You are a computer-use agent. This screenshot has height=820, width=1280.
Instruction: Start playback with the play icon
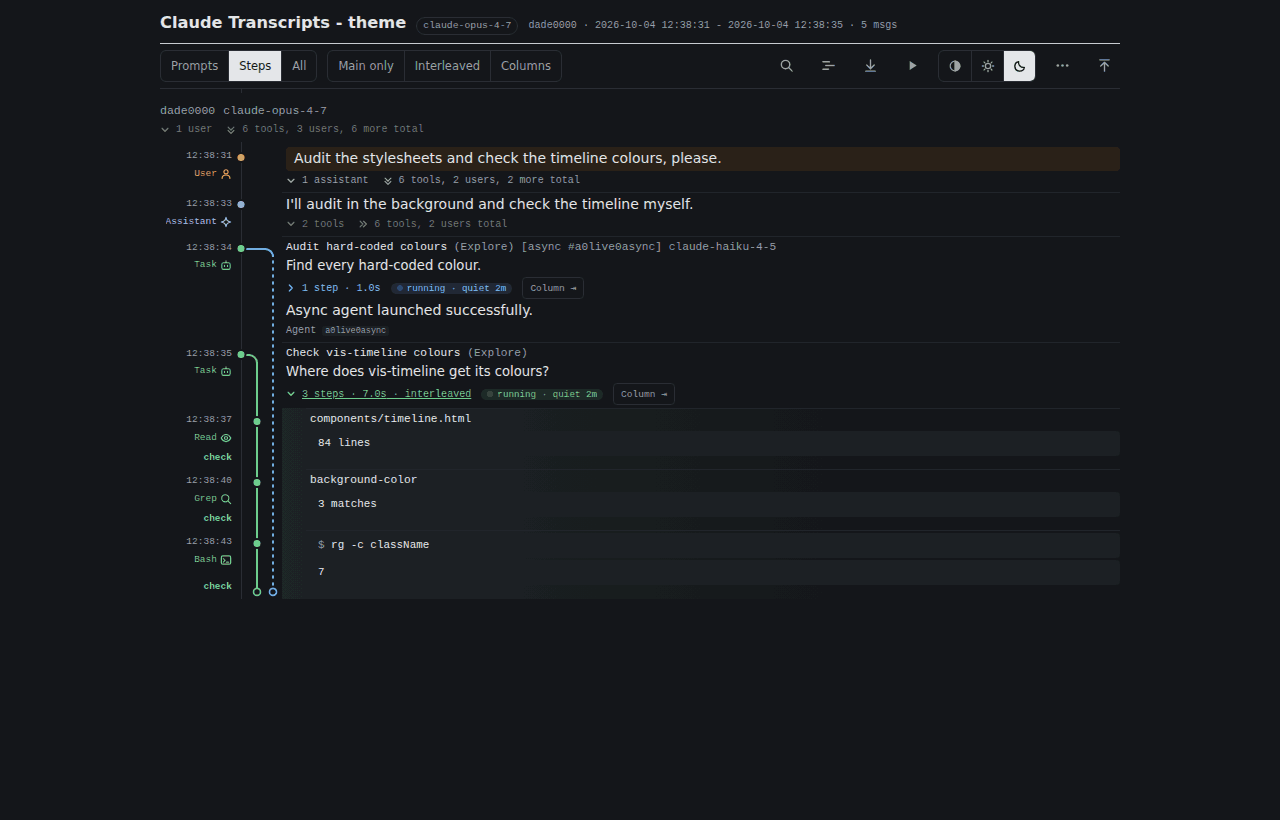click(x=912, y=66)
